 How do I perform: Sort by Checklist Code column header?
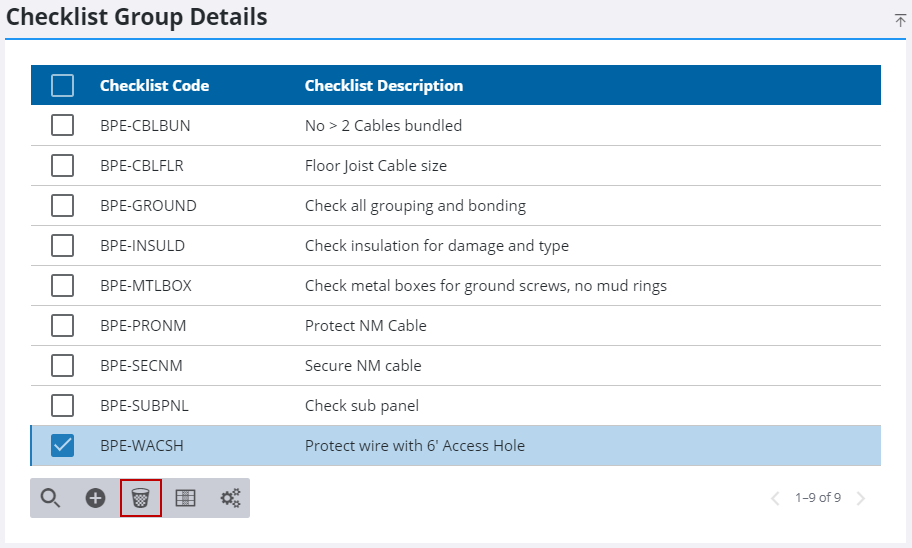154,86
